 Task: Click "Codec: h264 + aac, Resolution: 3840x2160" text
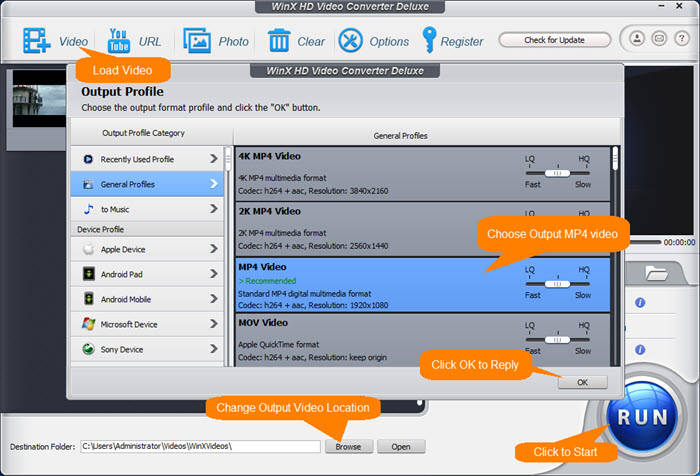pyautogui.click(x=313, y=191)
